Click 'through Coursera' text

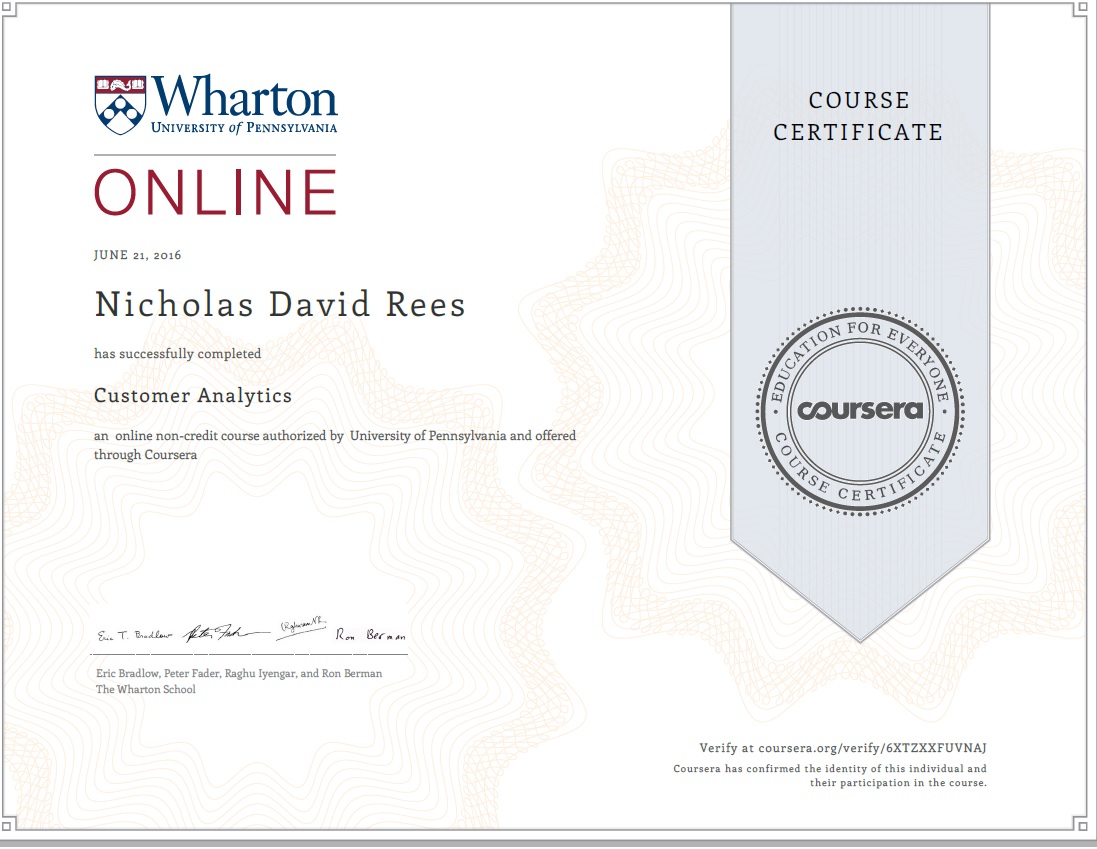coord(146,455)
